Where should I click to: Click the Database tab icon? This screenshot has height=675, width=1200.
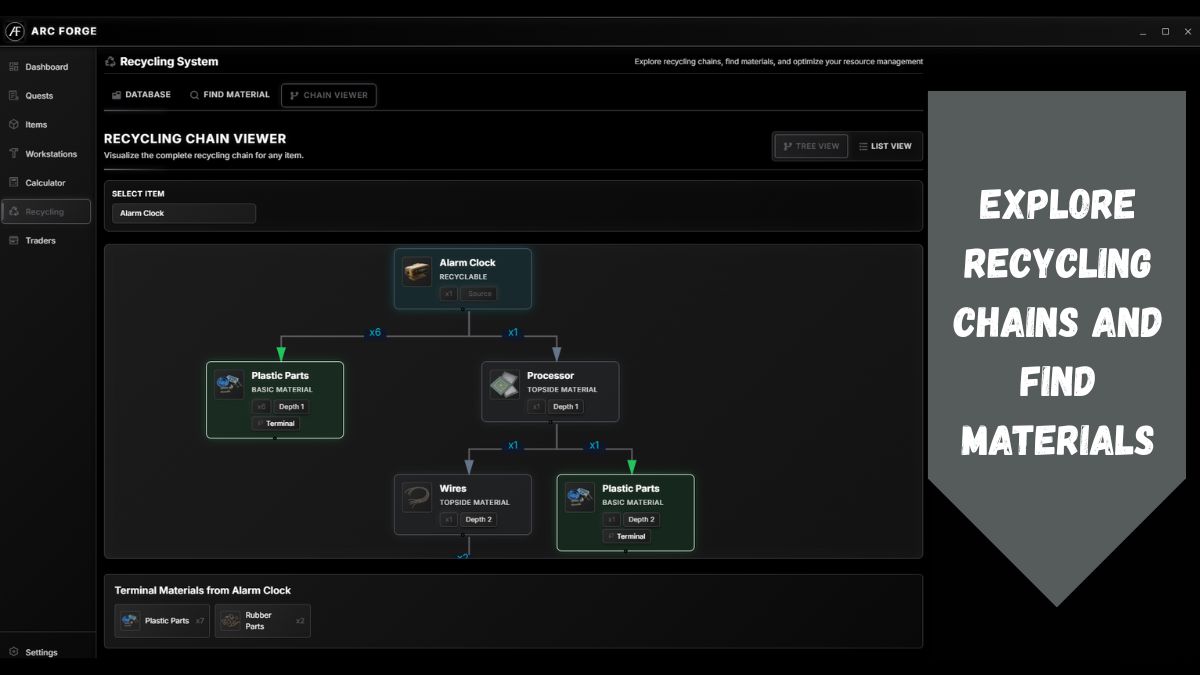(116, 95)
